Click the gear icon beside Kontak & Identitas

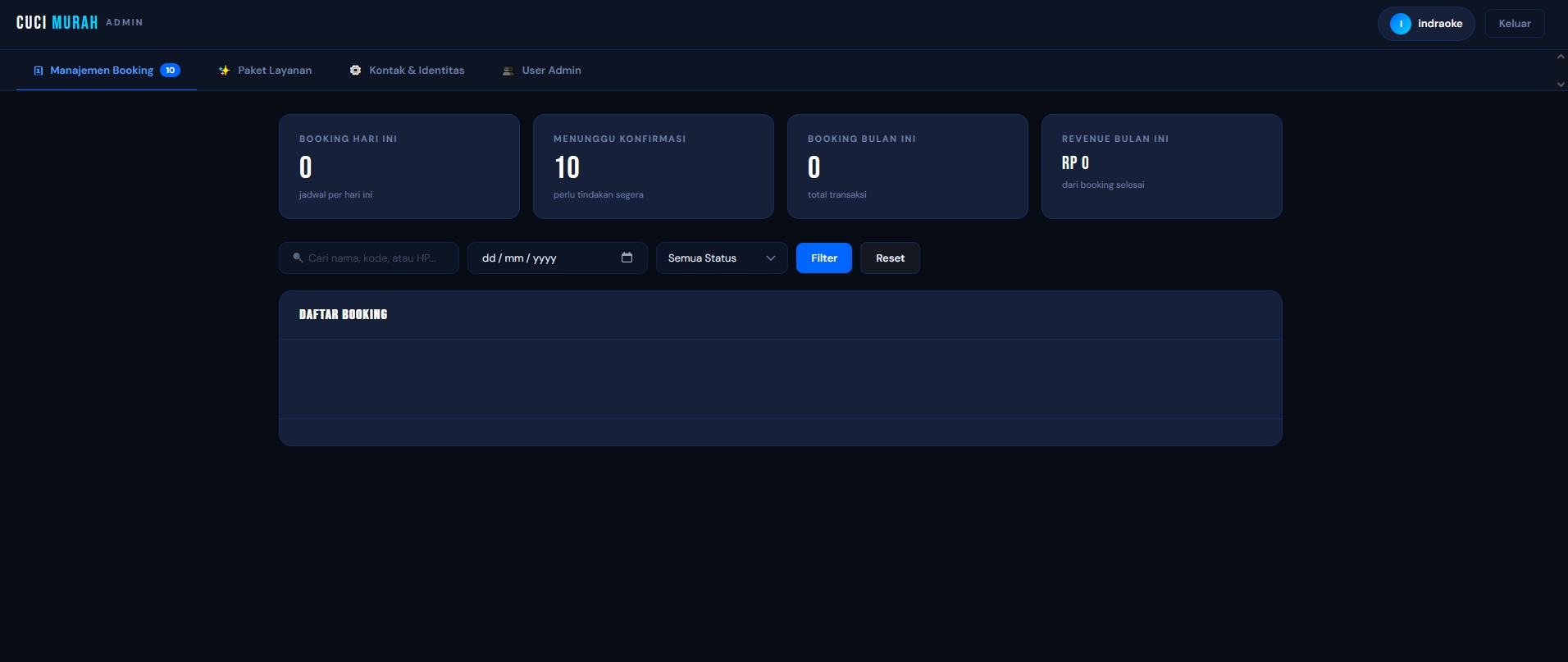[355, 71]
